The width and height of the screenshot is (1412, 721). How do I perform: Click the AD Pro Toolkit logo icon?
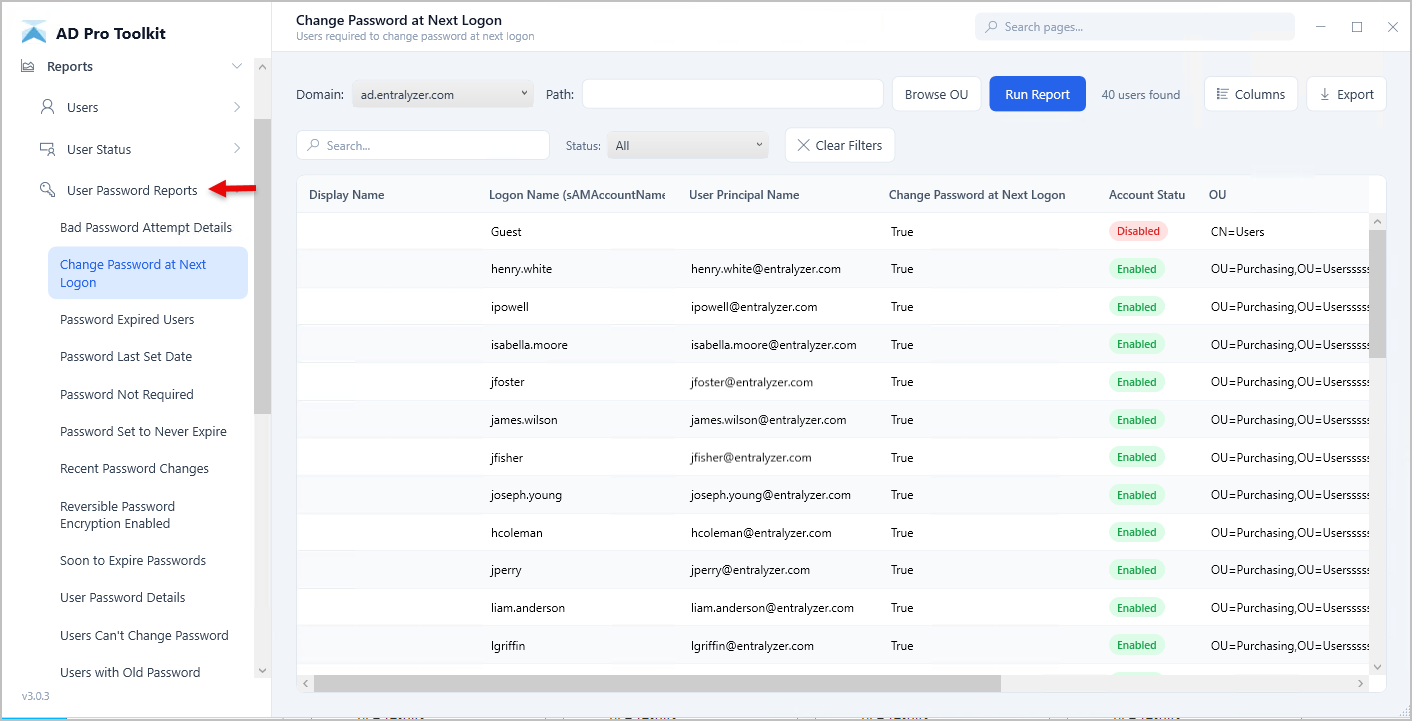click(x=34, y=31)
